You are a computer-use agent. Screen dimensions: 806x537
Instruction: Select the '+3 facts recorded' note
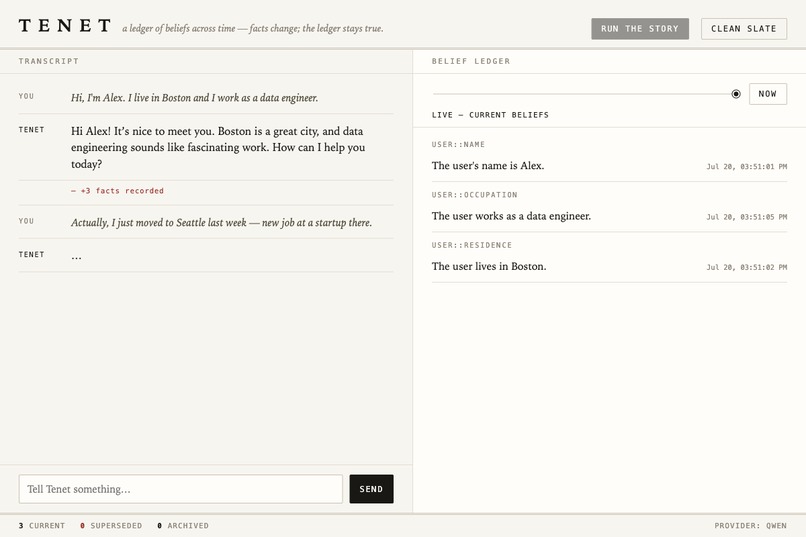118,191
